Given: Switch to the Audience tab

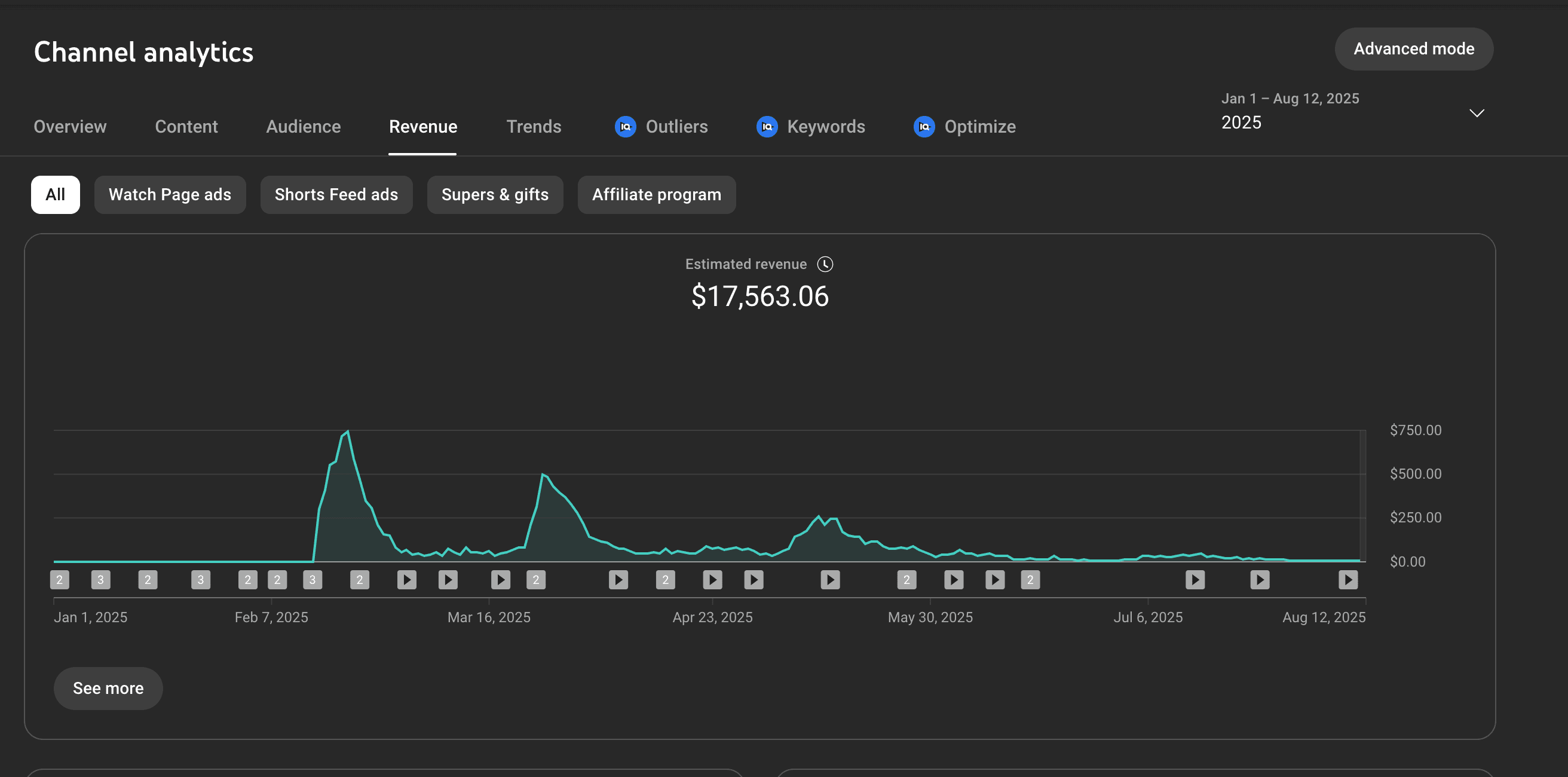Looking at the screenshot, I should coord(303,127).
